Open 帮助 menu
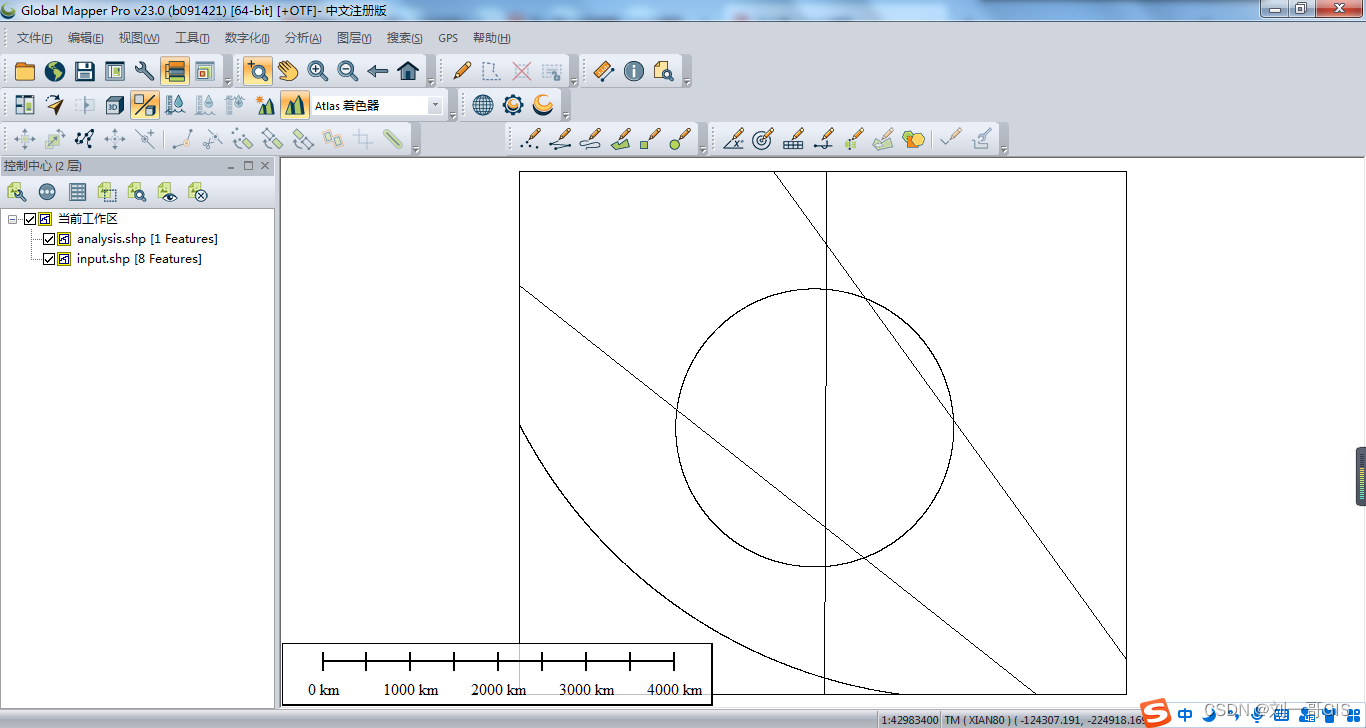 (x=491, y=38)
